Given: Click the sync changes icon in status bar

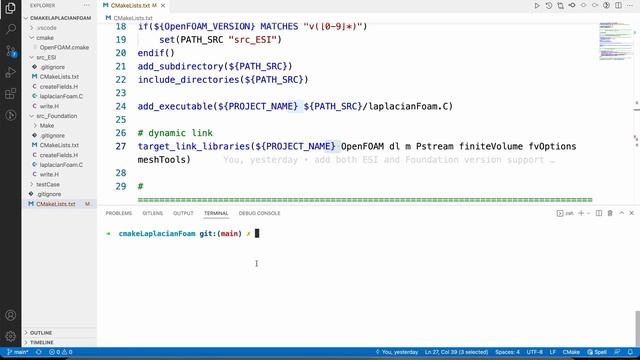Looking at the screenshot, I should 38,352.
